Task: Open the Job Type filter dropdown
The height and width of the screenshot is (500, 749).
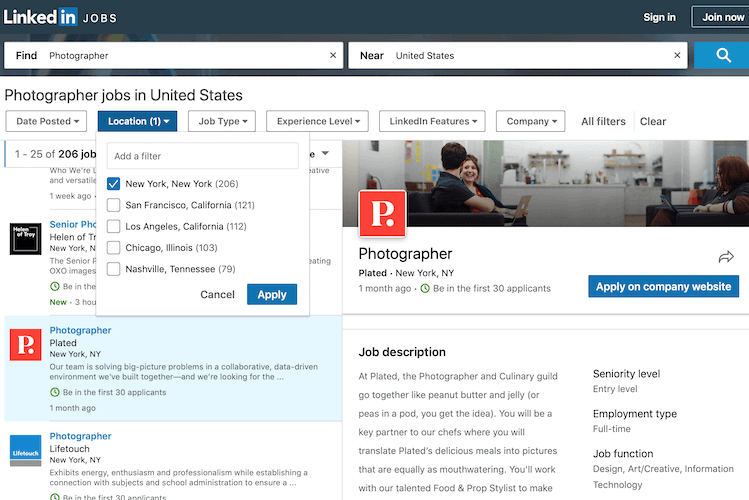Action: coord(222,121)
